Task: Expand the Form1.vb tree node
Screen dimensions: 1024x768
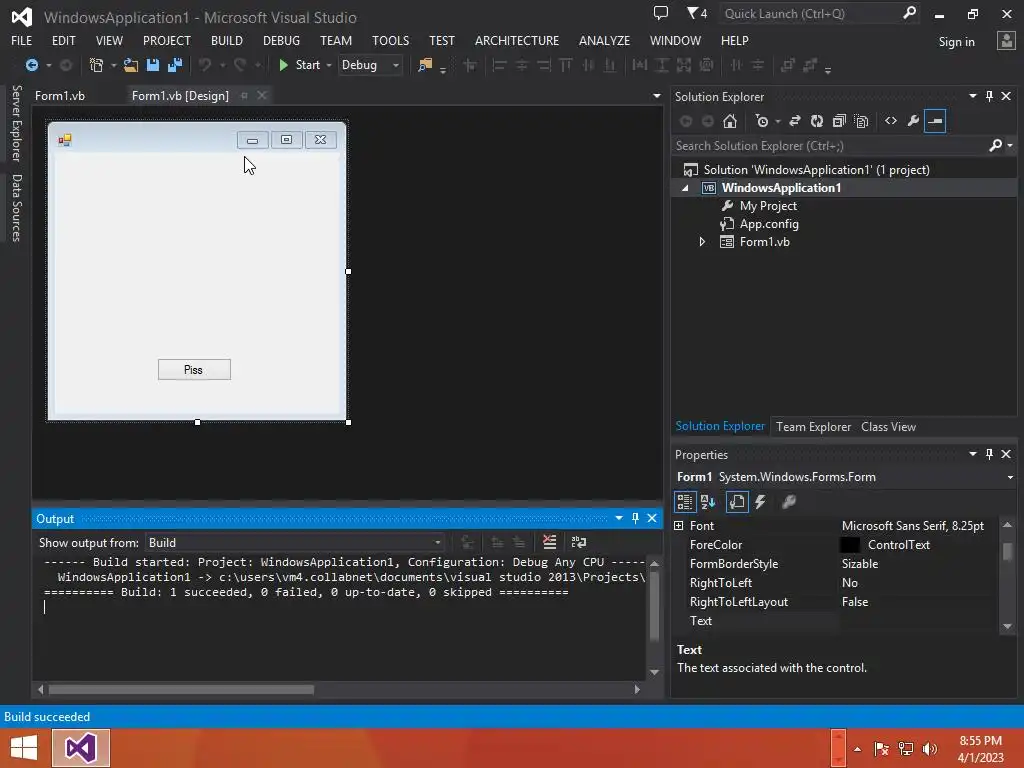Action: pos(703,242)
